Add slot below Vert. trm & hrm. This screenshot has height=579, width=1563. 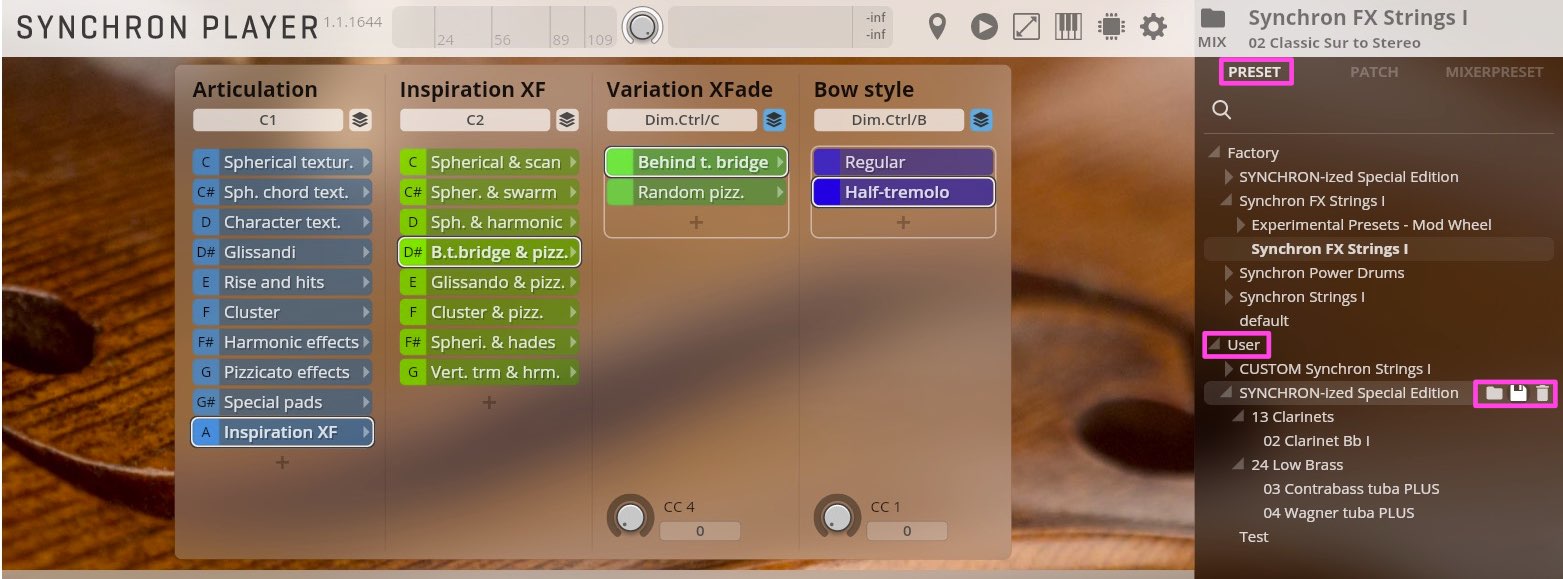point(489,402)
